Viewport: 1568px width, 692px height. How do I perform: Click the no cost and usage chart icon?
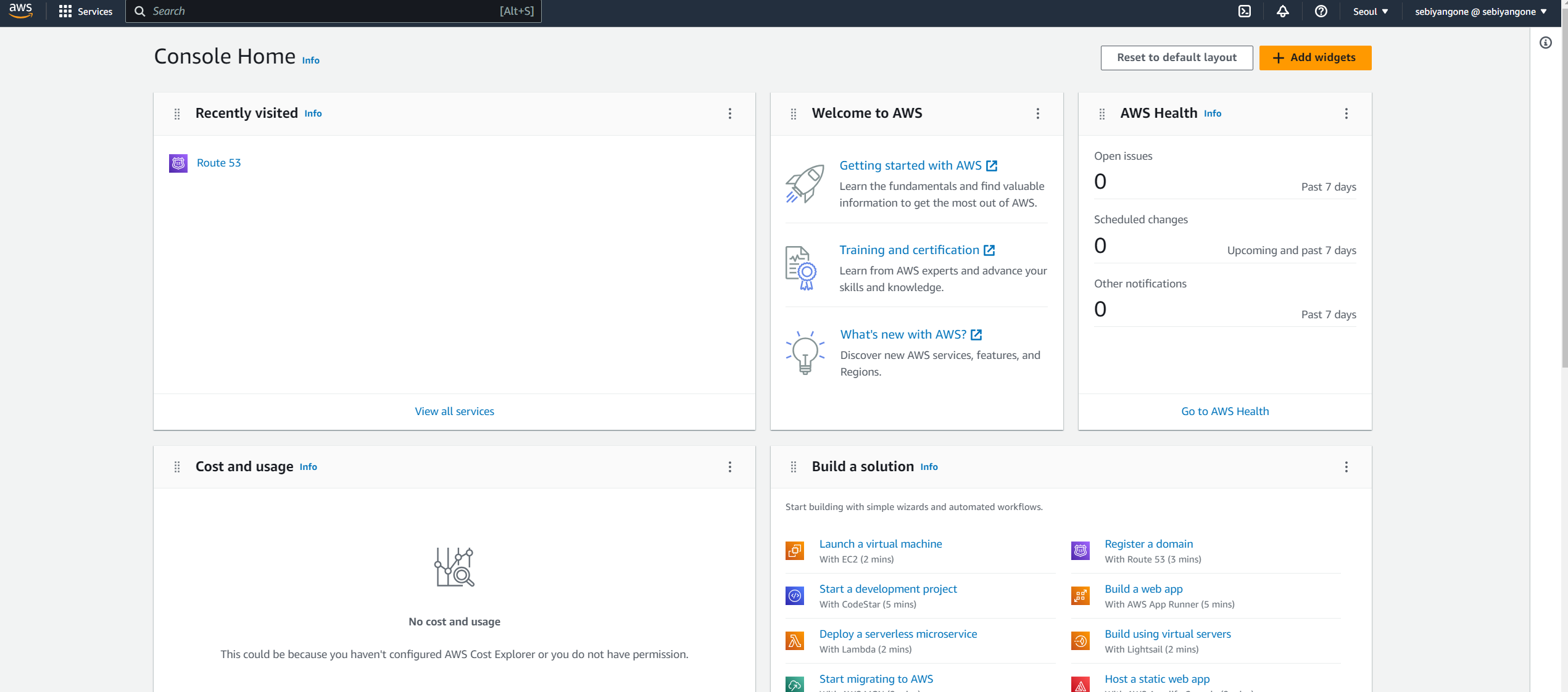tap(454, 567)
